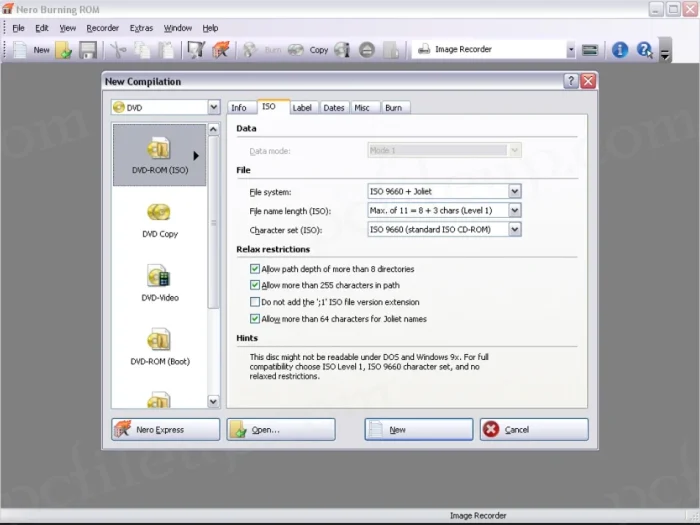
Task: Click the Disc Info toolbar icon
Action: click(342, 50)
